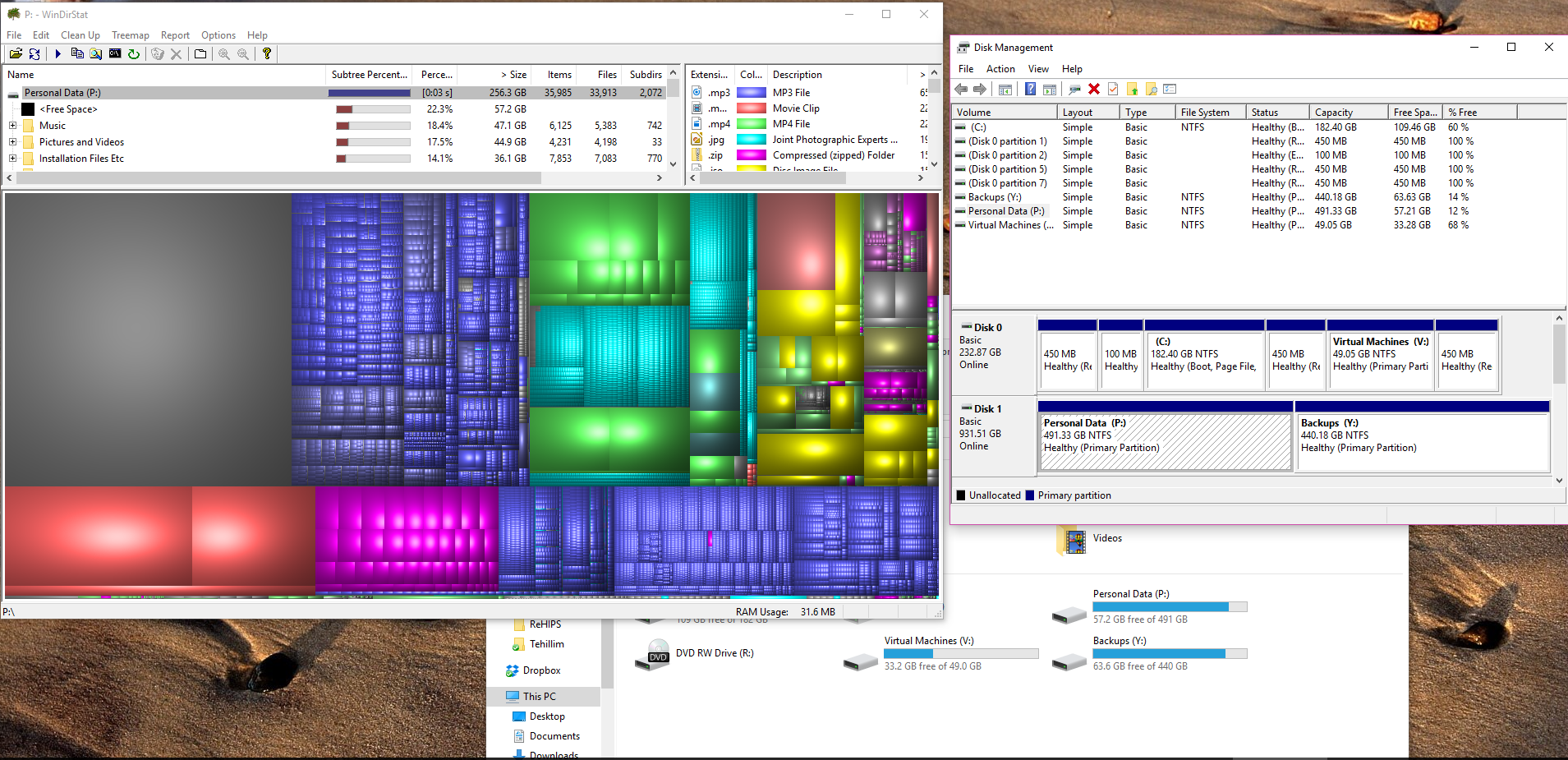This screenshot has width=1568, height=760.
Task: Click the magnifier folder icon in Disk Management toolbar
Action: click(x=1152, y=90)
